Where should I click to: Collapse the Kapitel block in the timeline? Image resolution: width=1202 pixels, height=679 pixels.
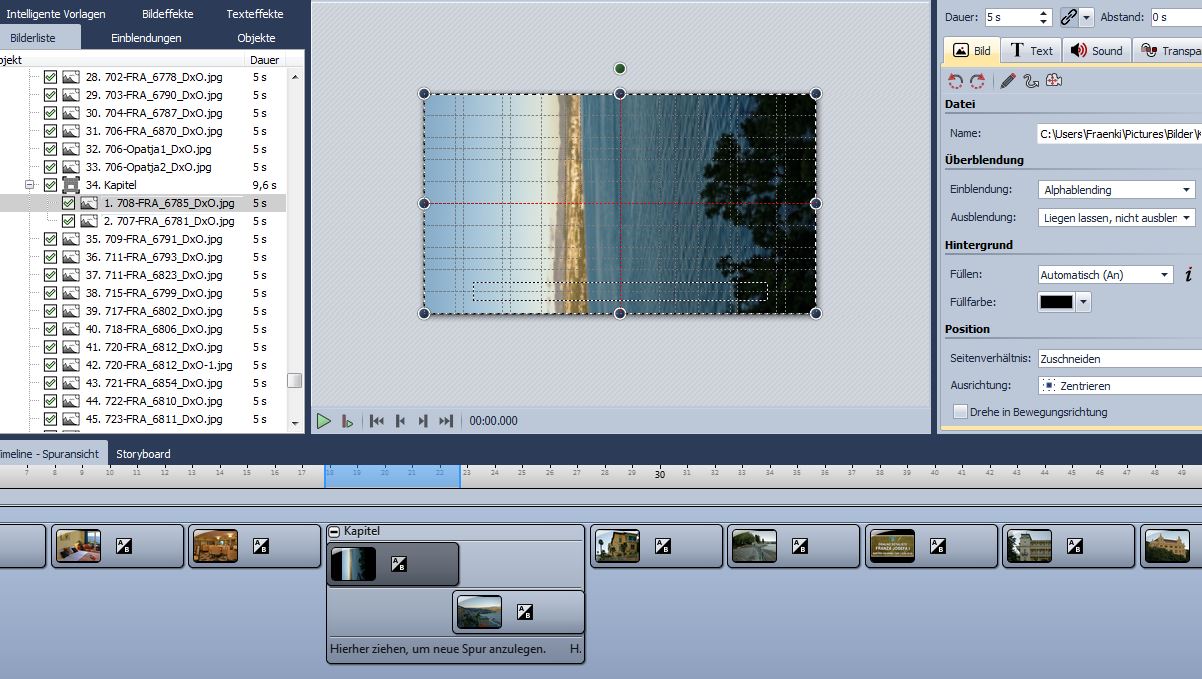pos(335,532)
